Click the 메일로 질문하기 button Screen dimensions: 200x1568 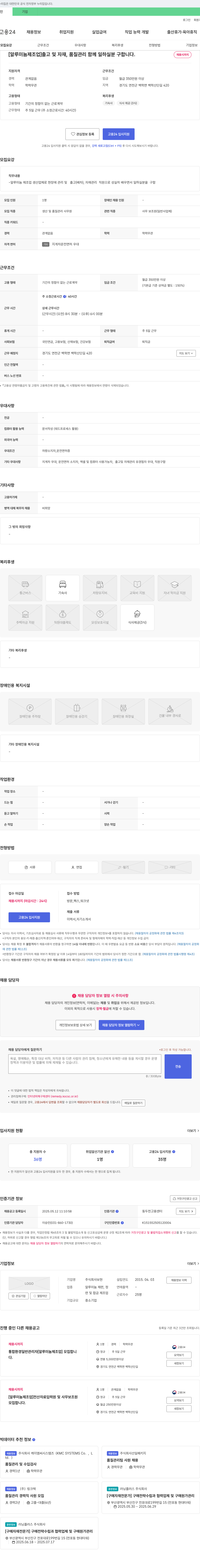pyautogui.click(x=134, y=1103)
